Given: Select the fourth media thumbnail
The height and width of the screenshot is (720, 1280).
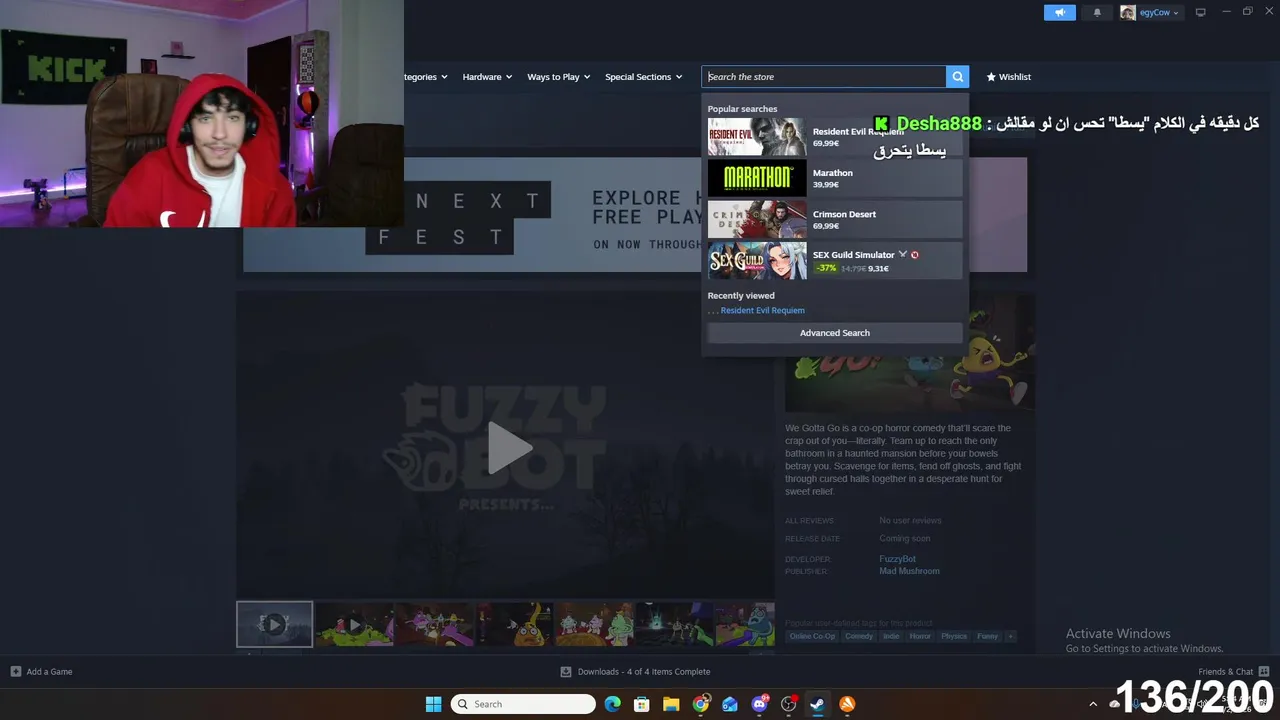Looking at the screenshot, I should [514, 624].
